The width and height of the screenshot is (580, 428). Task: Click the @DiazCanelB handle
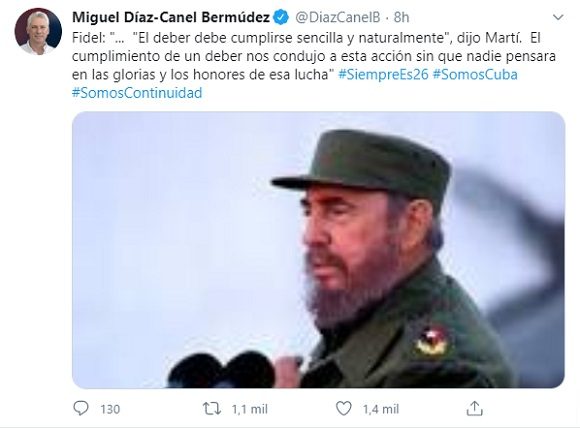[338, 17]
